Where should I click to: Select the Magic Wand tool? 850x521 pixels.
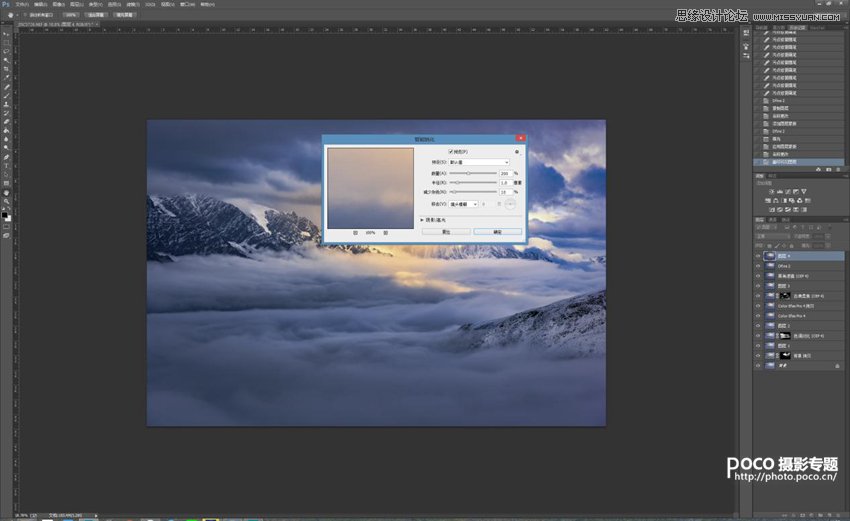click(x=7, y=60)
